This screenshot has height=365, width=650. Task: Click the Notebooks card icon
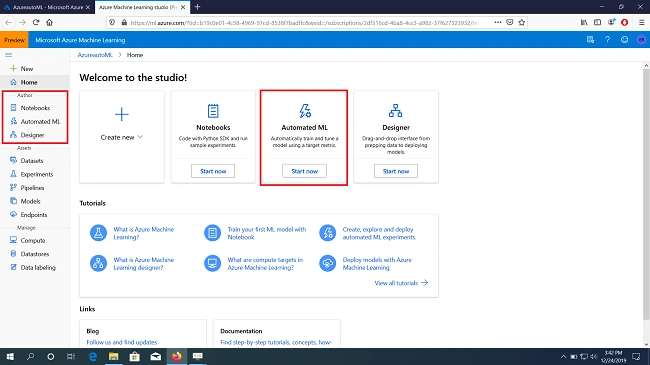pos(213,111)
